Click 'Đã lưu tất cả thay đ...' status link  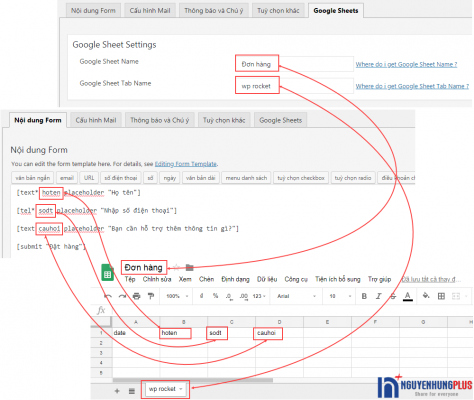click(x=431, y=279)
